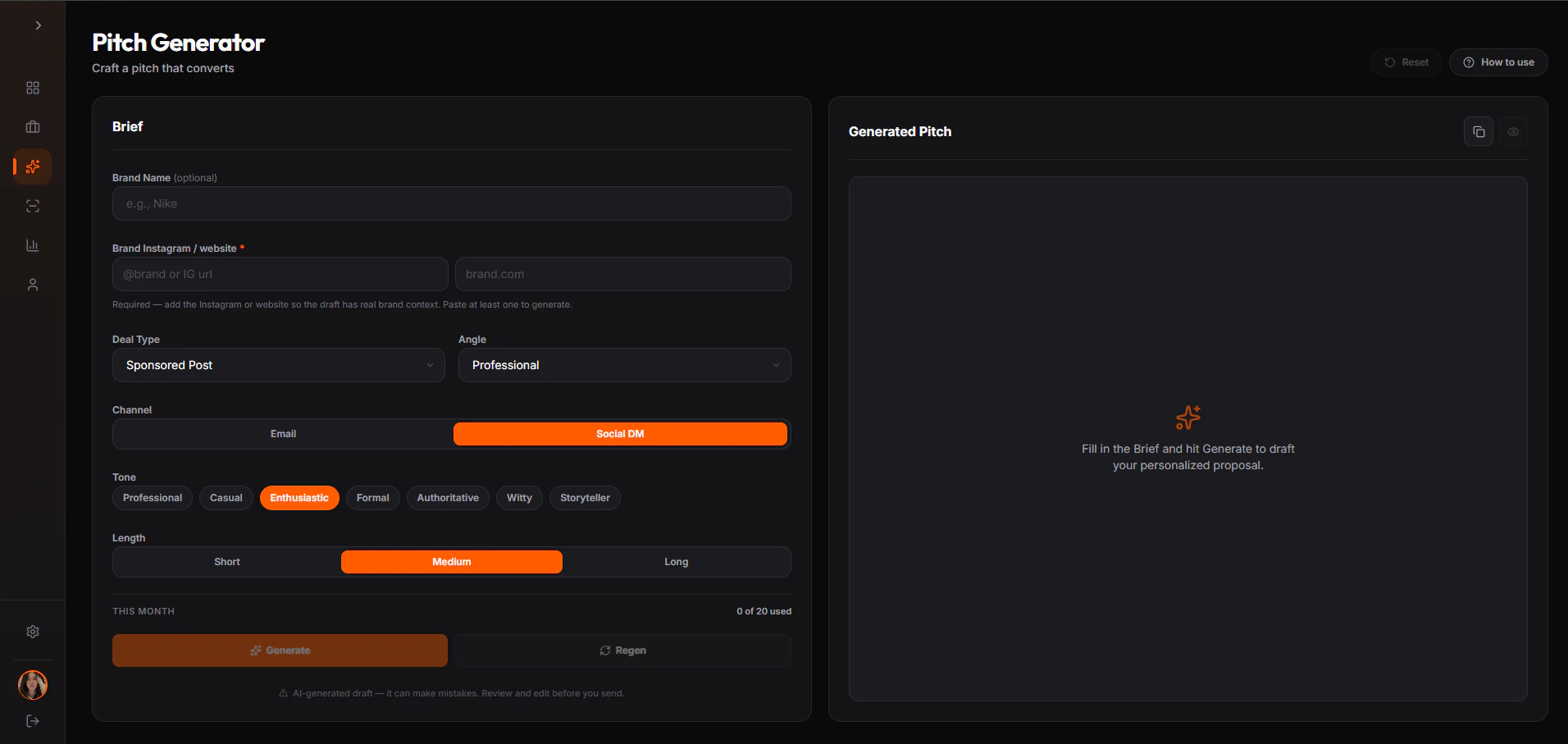The width and height of the screenshot is (1568, 744).
Task: Open the person profile icon in sidebar
Action: (x=33, y=285)
